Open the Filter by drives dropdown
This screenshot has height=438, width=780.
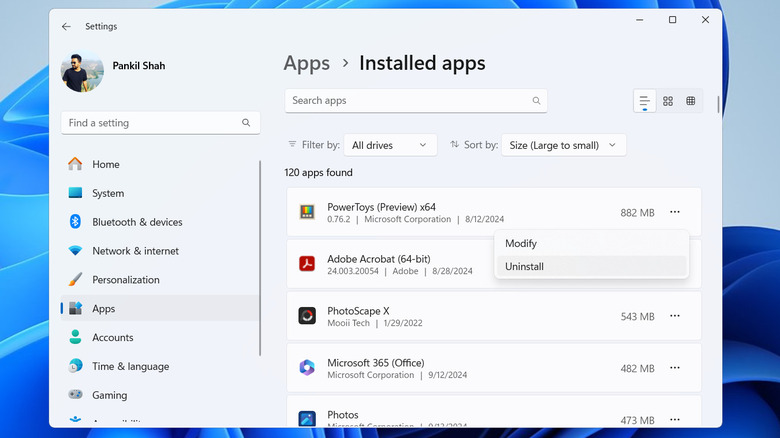390,145
